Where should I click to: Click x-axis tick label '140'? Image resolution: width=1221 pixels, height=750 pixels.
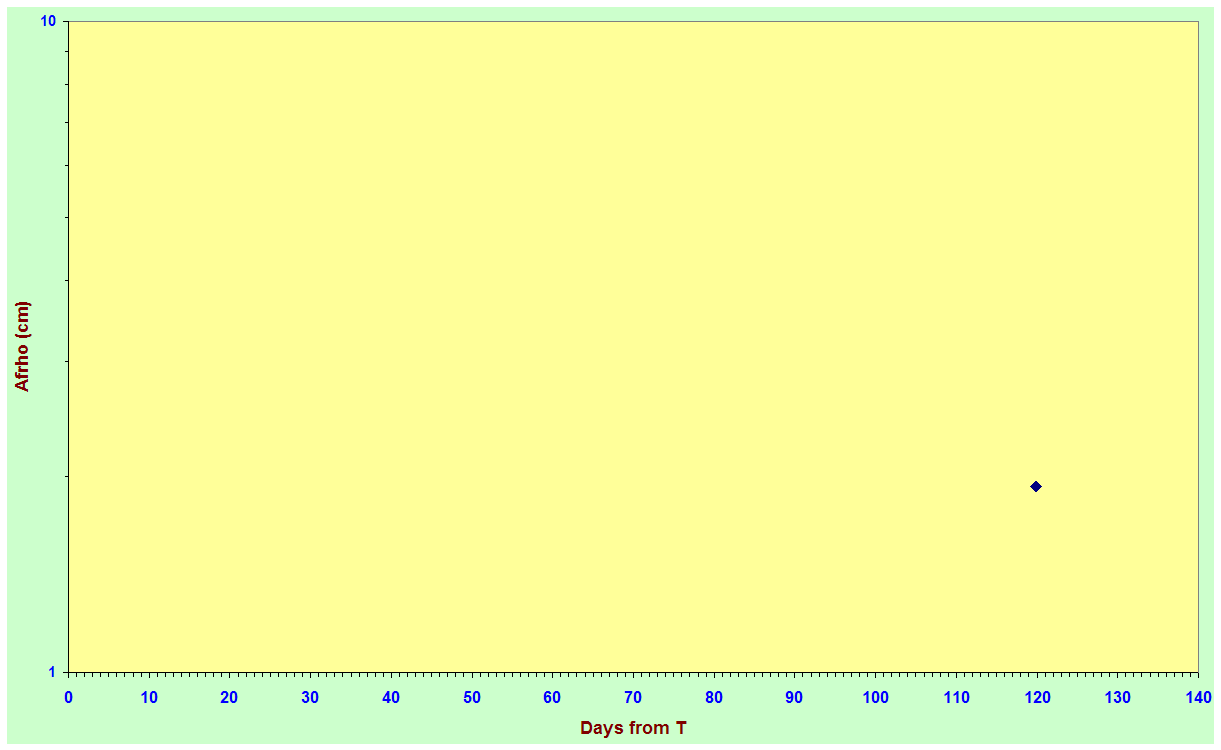coord(1198,697)
